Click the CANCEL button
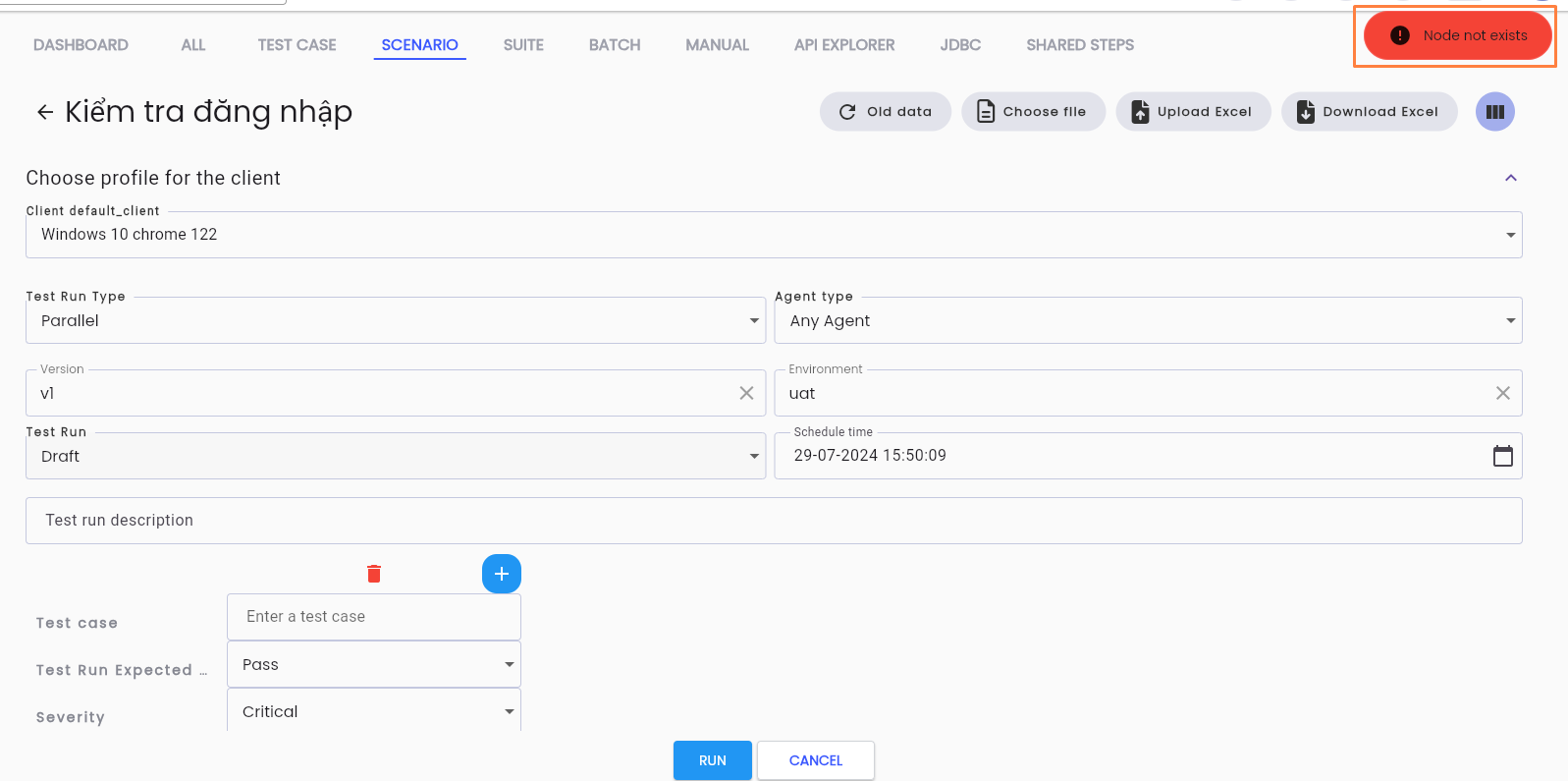 click(816, 760)
